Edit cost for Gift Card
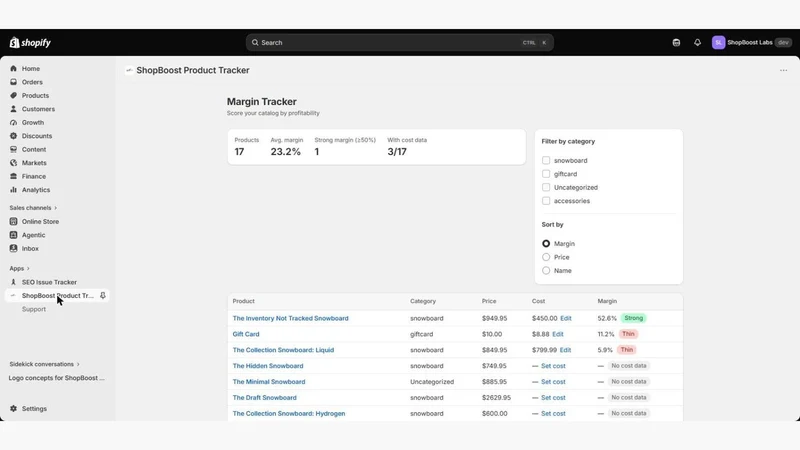This screenshot has width=800, height=450. [558, 334]
